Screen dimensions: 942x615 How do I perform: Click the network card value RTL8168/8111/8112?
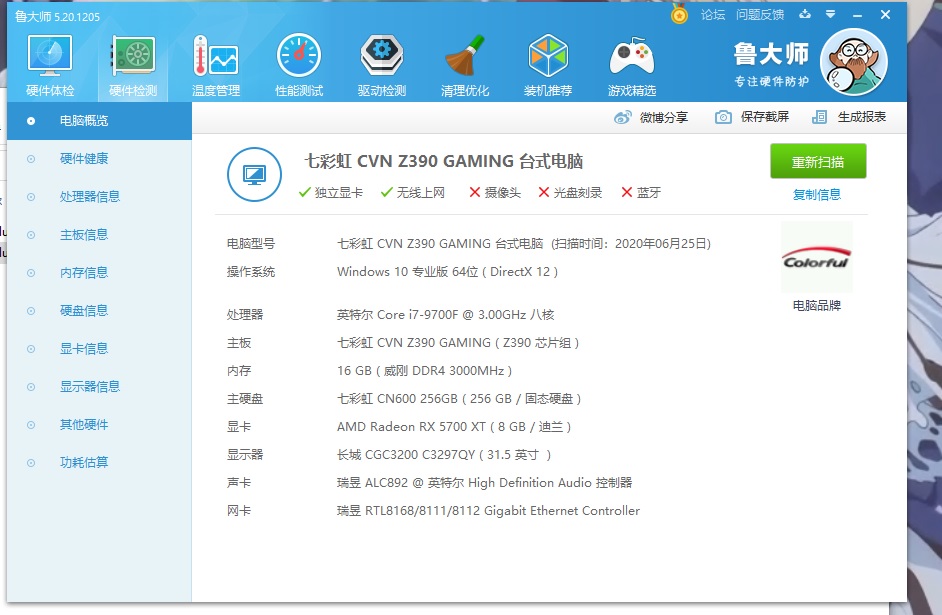pyautogui.click(x=488, y=511)
